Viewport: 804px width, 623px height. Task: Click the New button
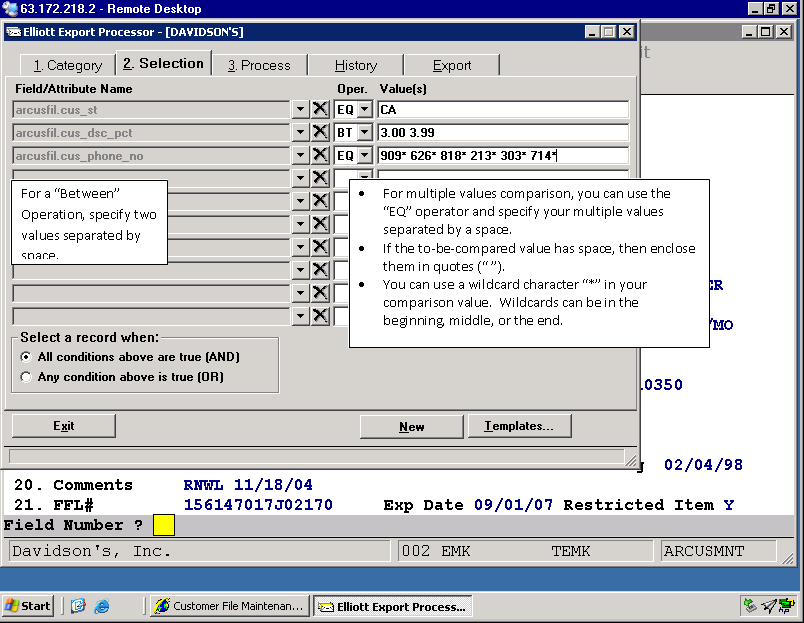coord(412,427)
